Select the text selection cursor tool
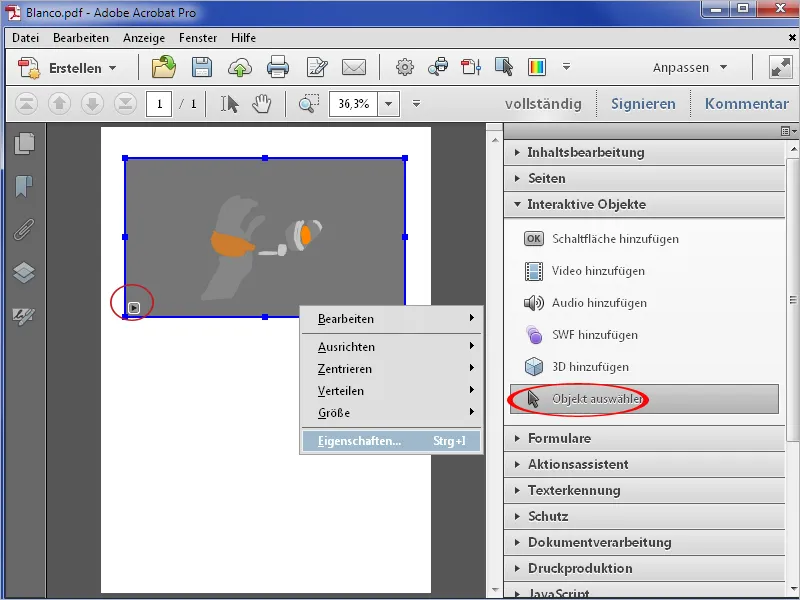Image resolution: width=800 pixels, height=600 pixels. [x=229, y=104]
